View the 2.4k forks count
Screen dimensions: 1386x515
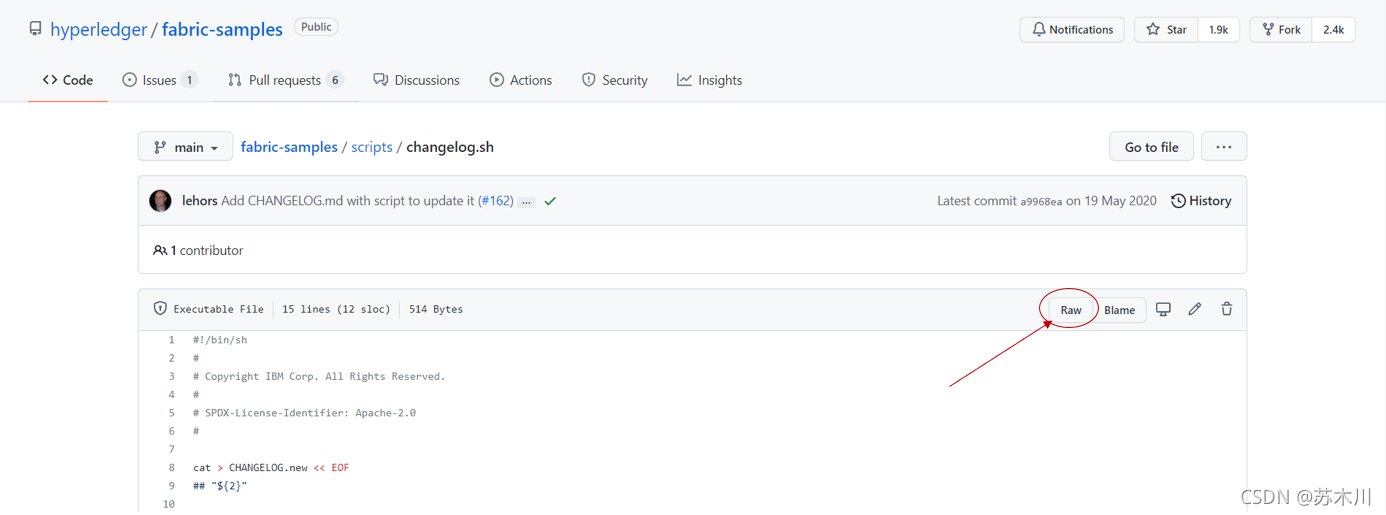click(1333, 30)
